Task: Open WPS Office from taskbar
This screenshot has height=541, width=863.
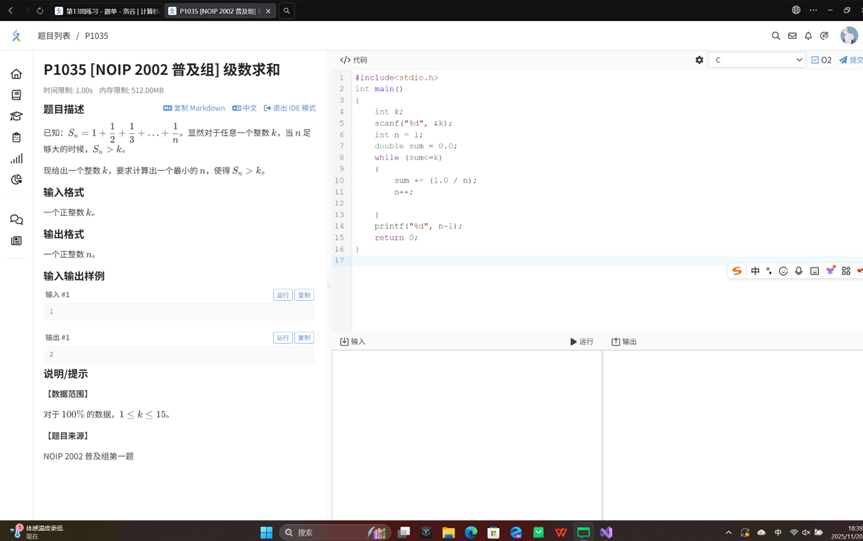Action: 561,532
